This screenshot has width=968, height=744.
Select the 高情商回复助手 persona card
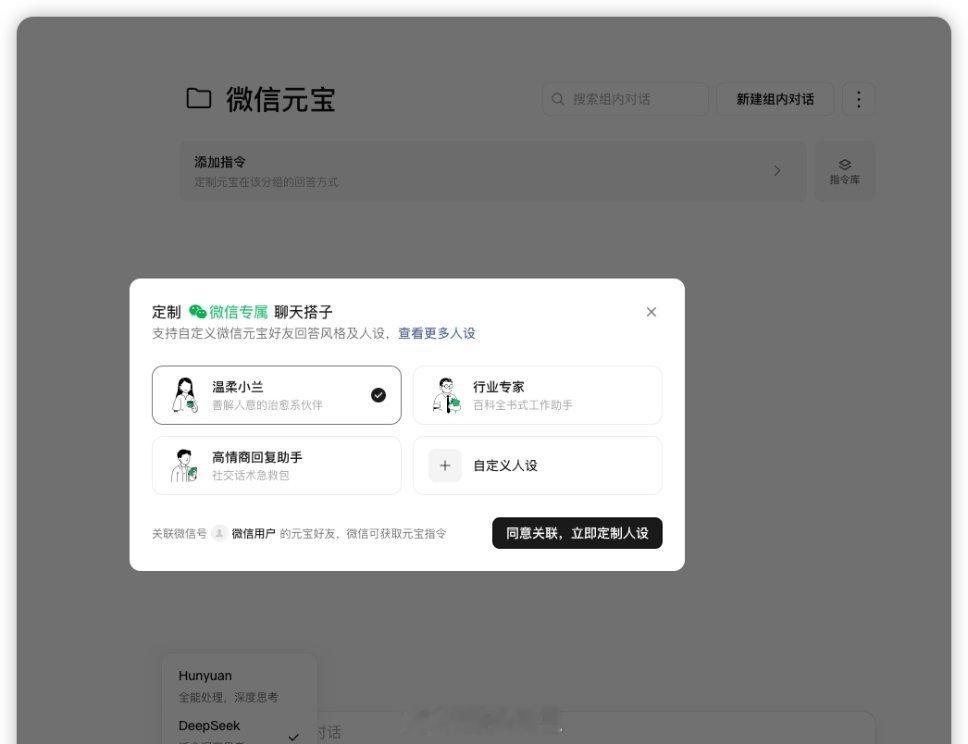pyautogui.click(x=277, y=466)
